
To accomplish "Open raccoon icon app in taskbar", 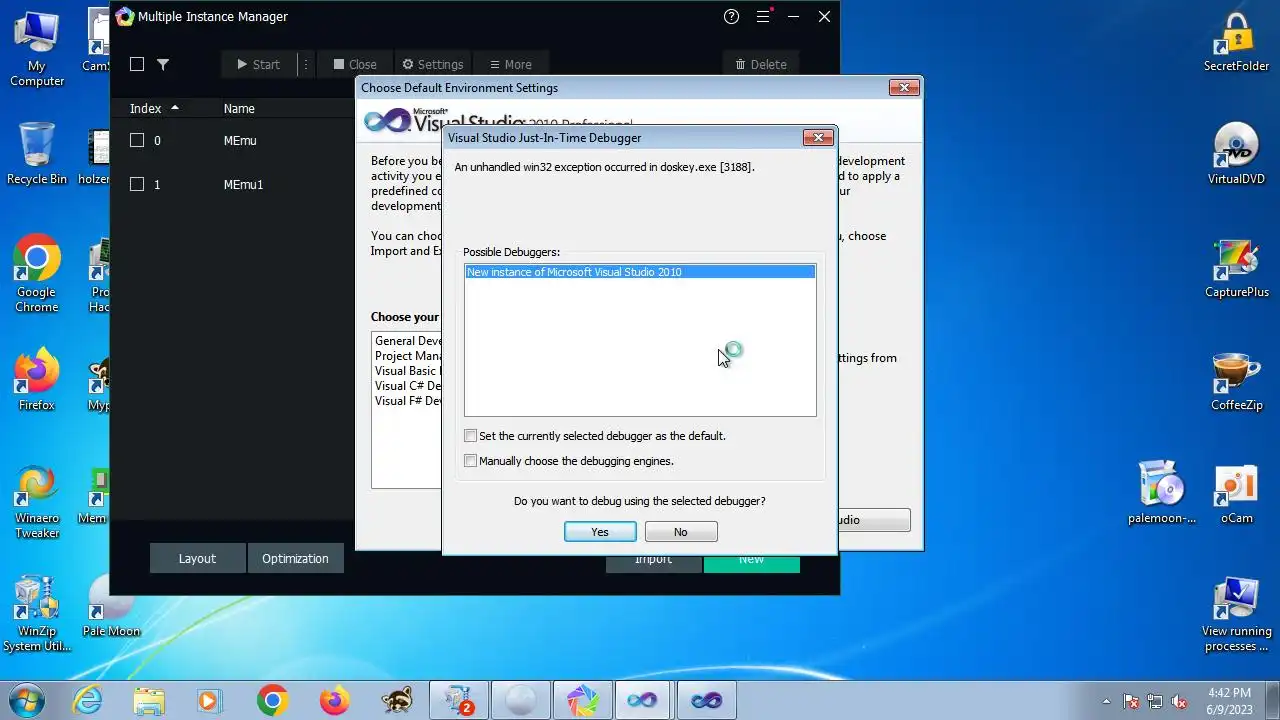I will [396, 701].
